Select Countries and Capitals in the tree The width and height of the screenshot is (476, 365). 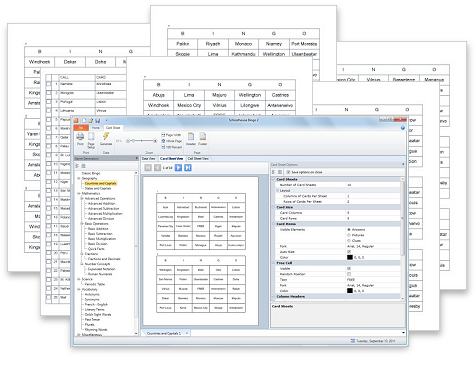coord(100,183)
